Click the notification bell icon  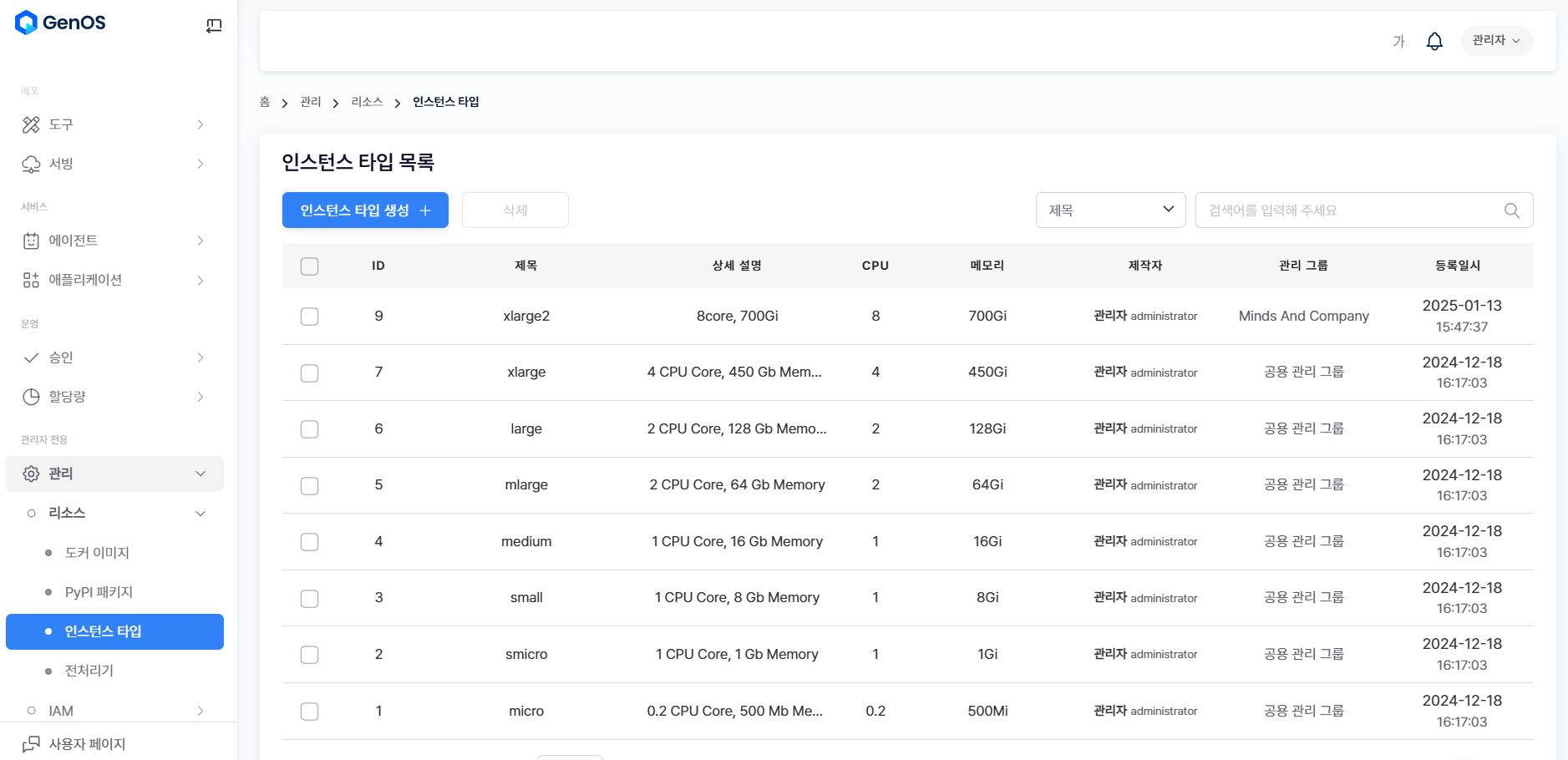pos(1434,41)
